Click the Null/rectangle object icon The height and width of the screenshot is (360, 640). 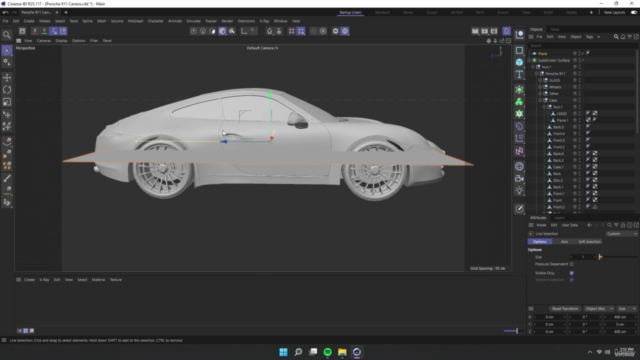(x=519, y=50)
